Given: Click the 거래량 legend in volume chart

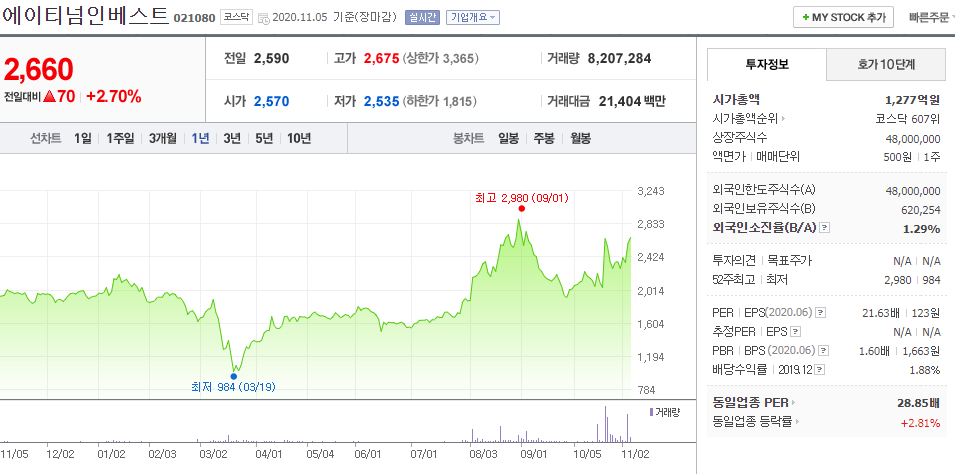Looking at the screenshot, I should (x=664, y=412).
